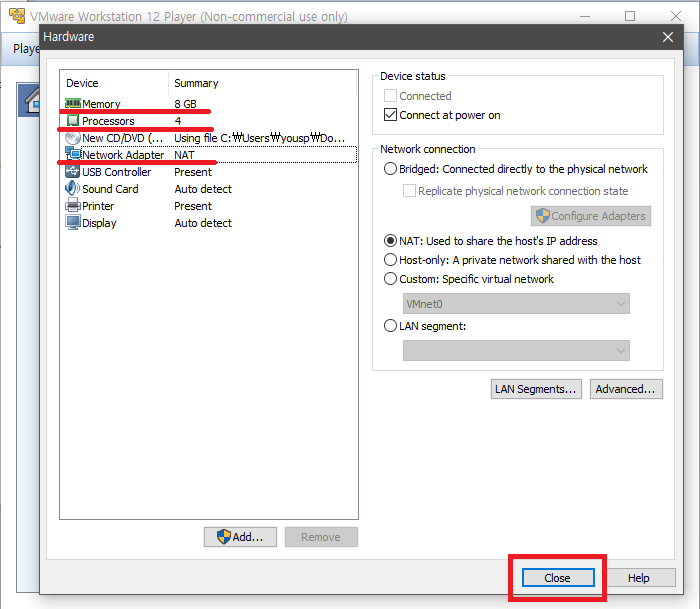
Task: Select the Printer device row
Action: pyautogui.click(x=209, y=206)
